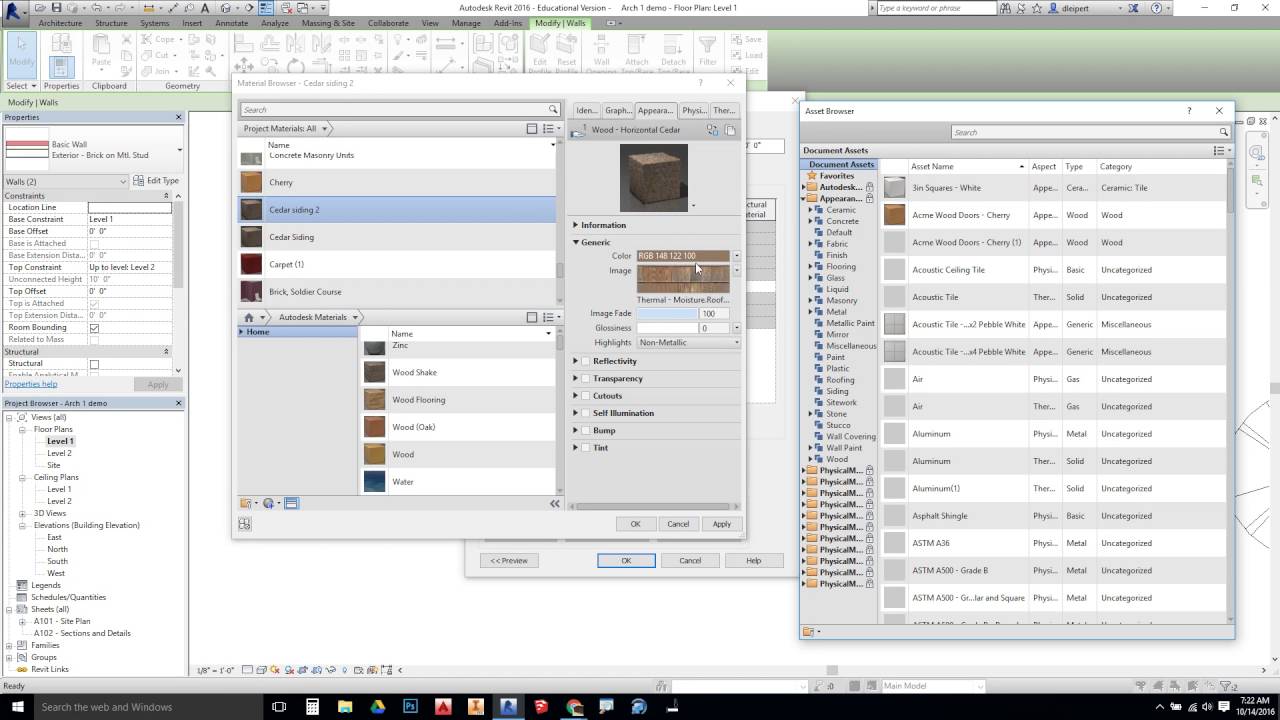The image size is (1280, 720).
Task: Open the Revit application menu button
Action: tap(14, 12)
